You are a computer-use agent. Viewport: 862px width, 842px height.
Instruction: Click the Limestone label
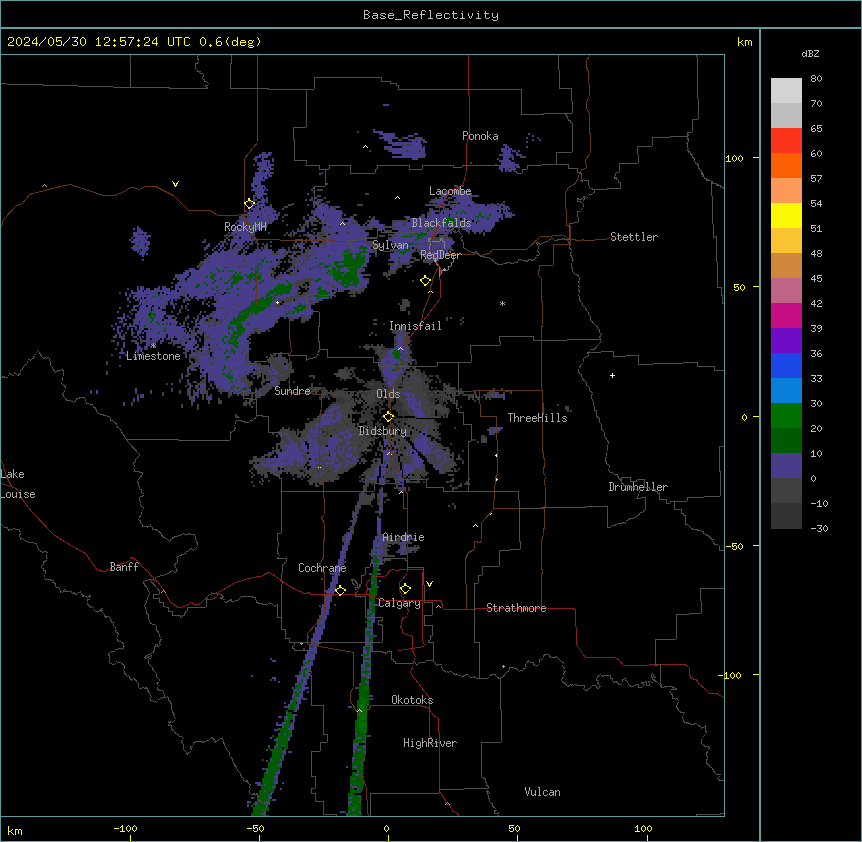click(x=153, y=356)
